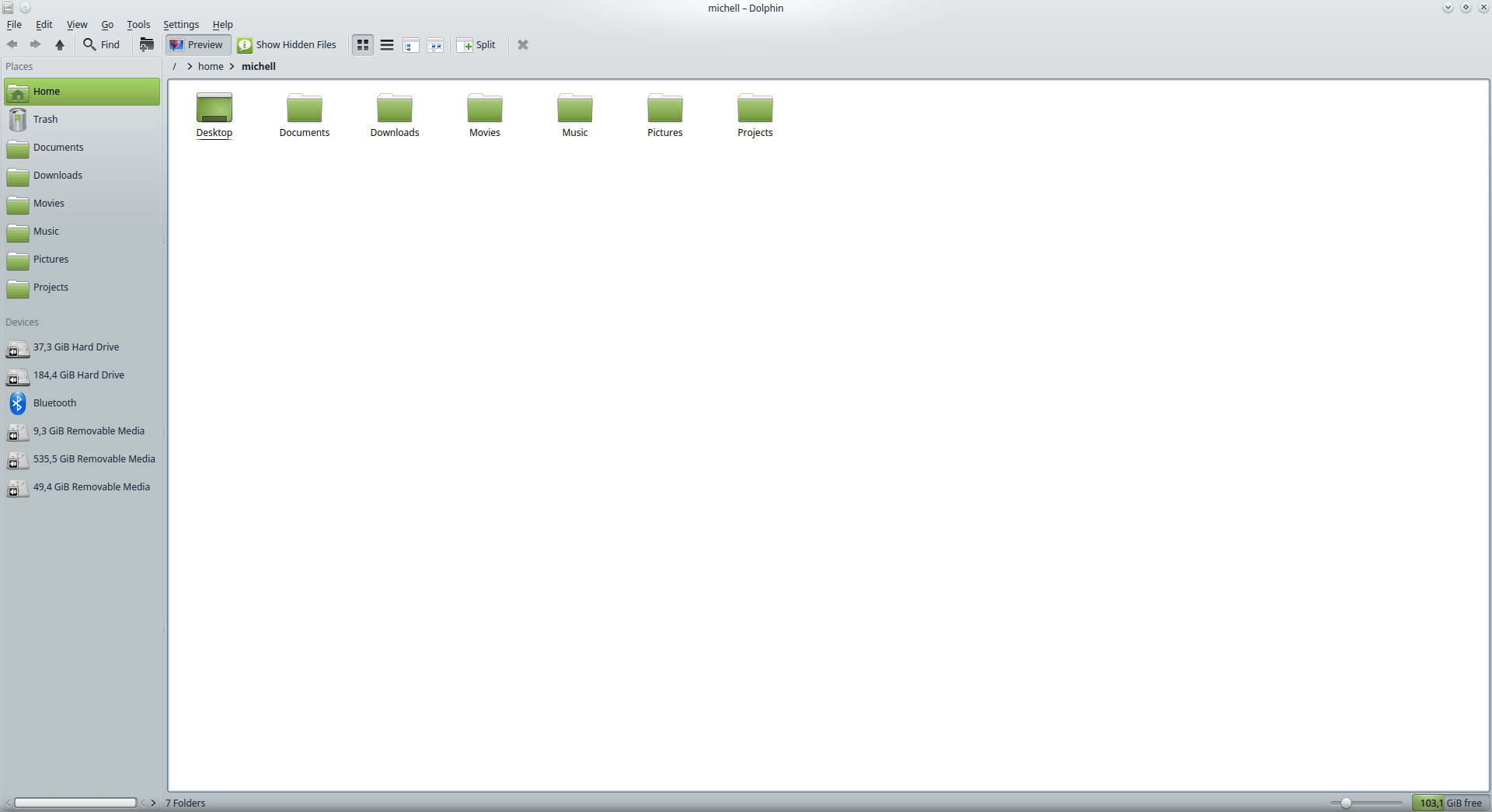Open 9,3 GiB Removable Media

[82, 431]
